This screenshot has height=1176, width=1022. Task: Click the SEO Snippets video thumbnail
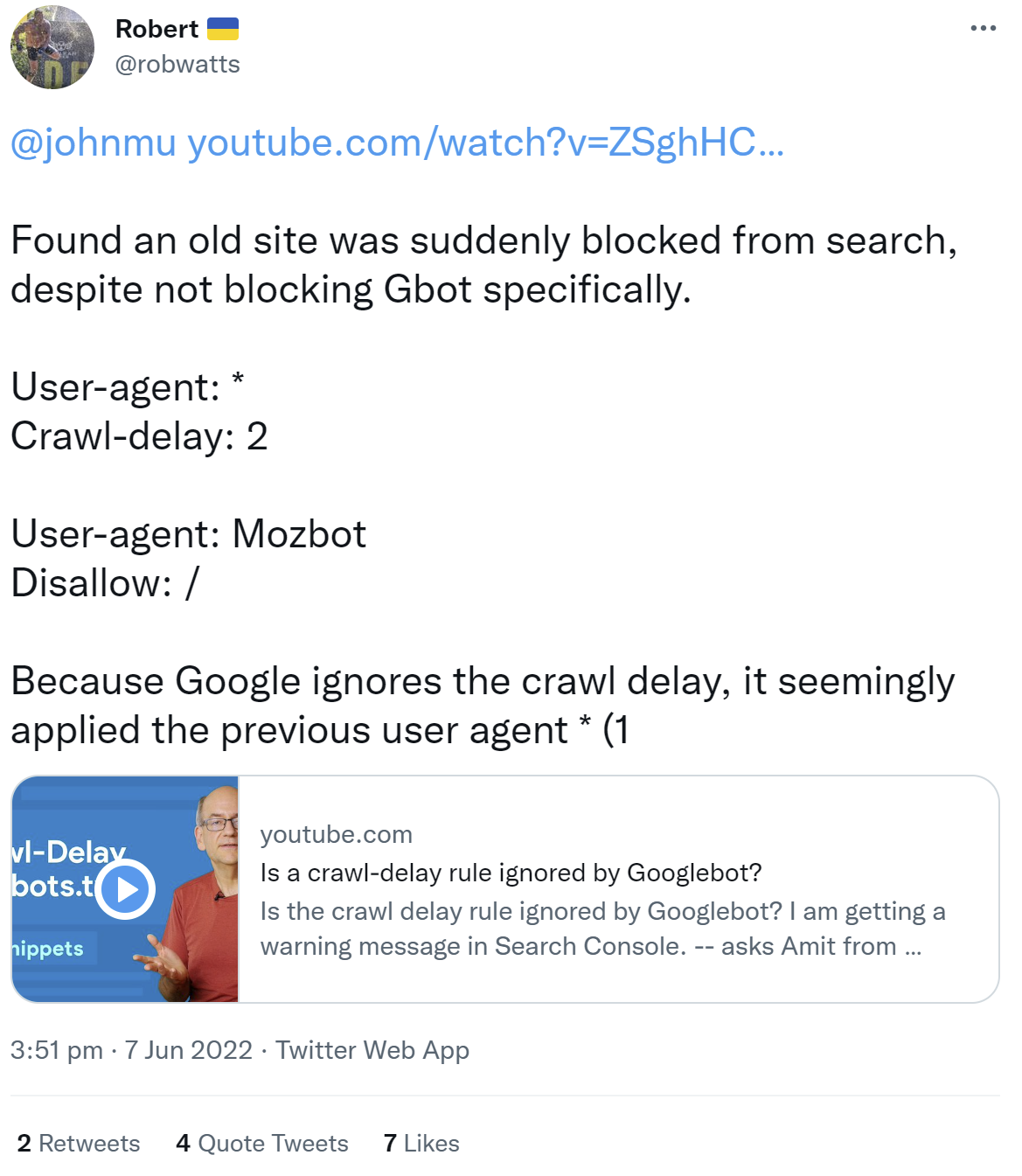click(125, 887)
